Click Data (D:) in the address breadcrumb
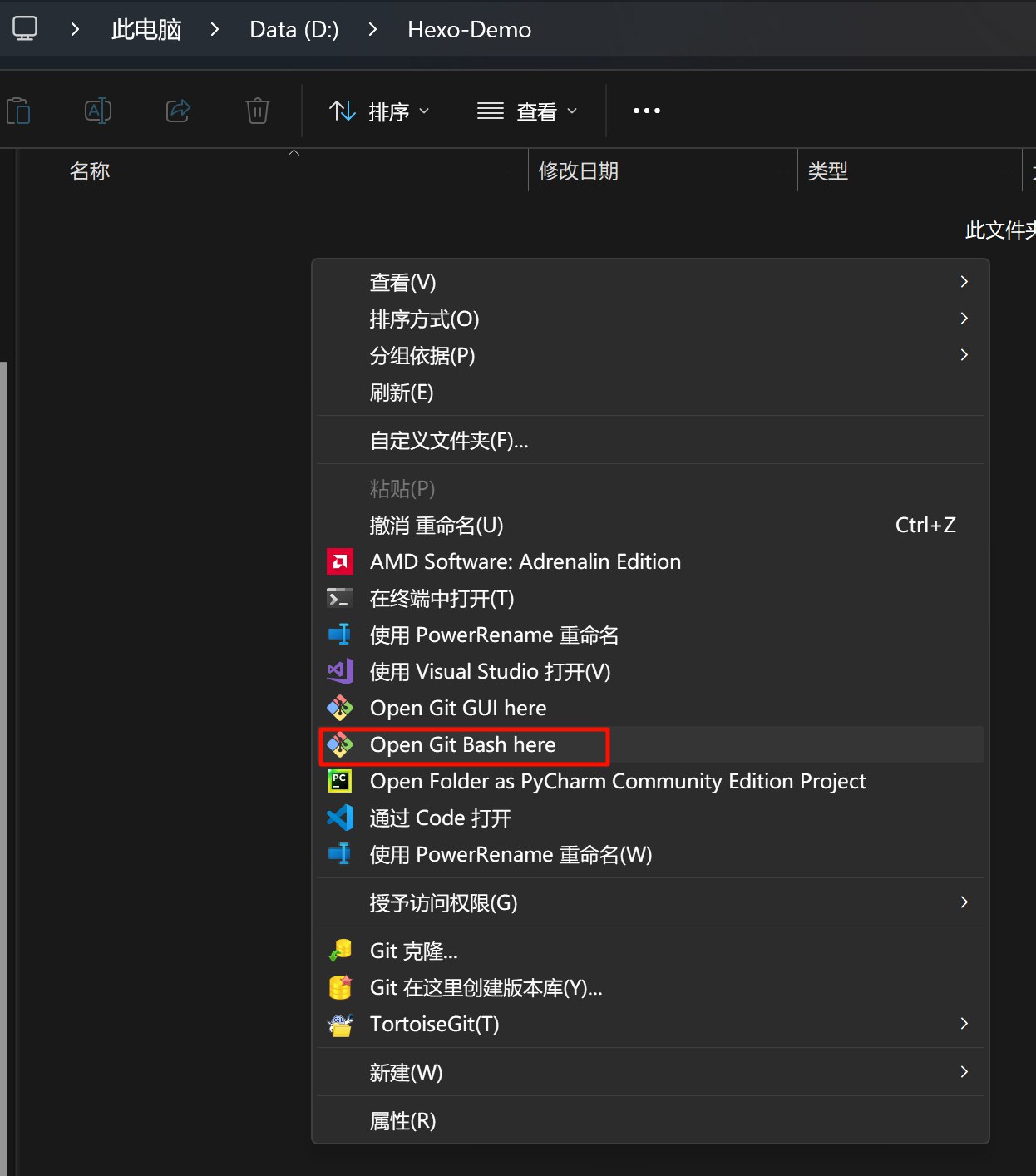 [294, 30]
